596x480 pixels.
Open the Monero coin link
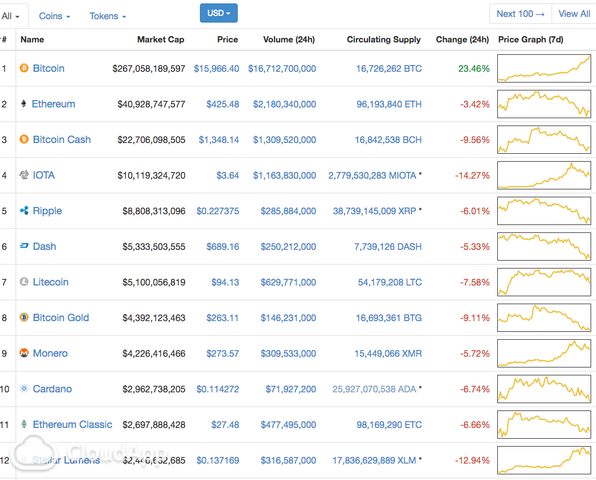point(50,353)
